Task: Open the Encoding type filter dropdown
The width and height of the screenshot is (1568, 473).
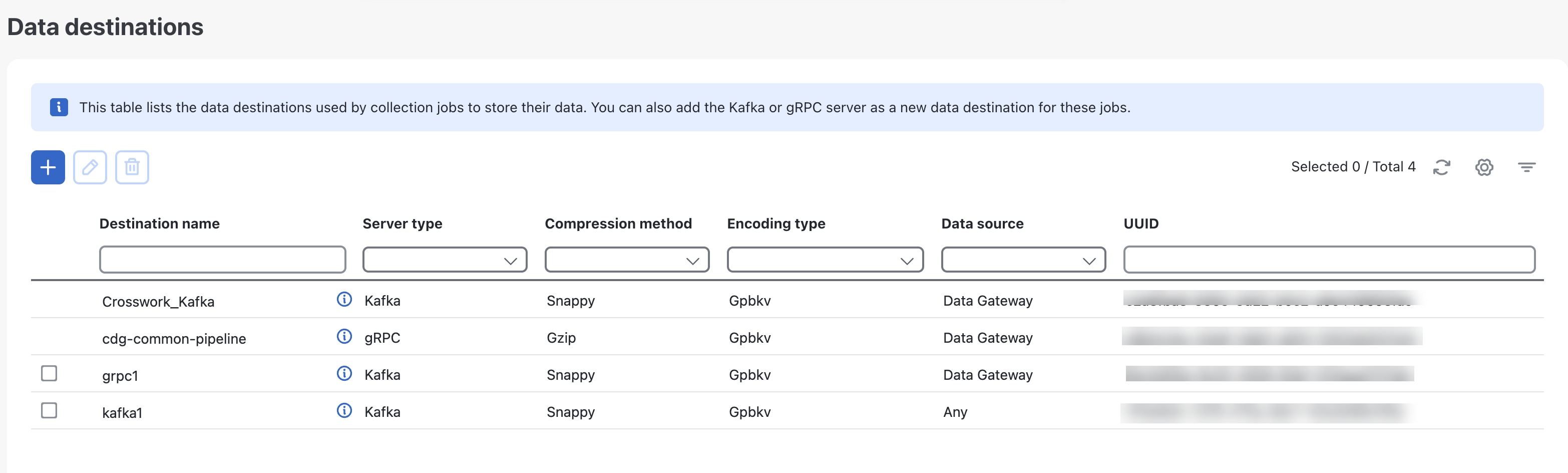Action: [x=825, y=260]
